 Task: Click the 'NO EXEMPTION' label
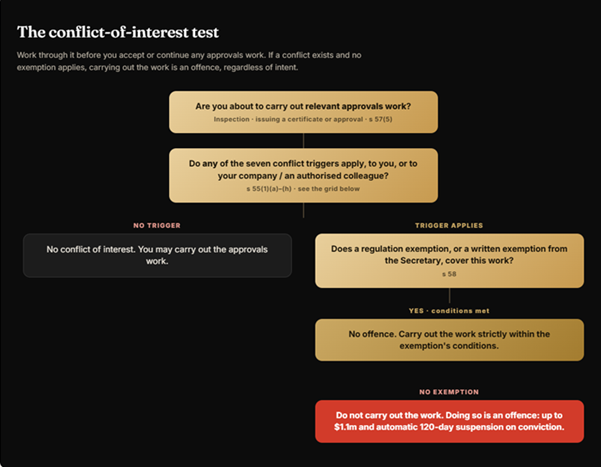coord(449,392)
